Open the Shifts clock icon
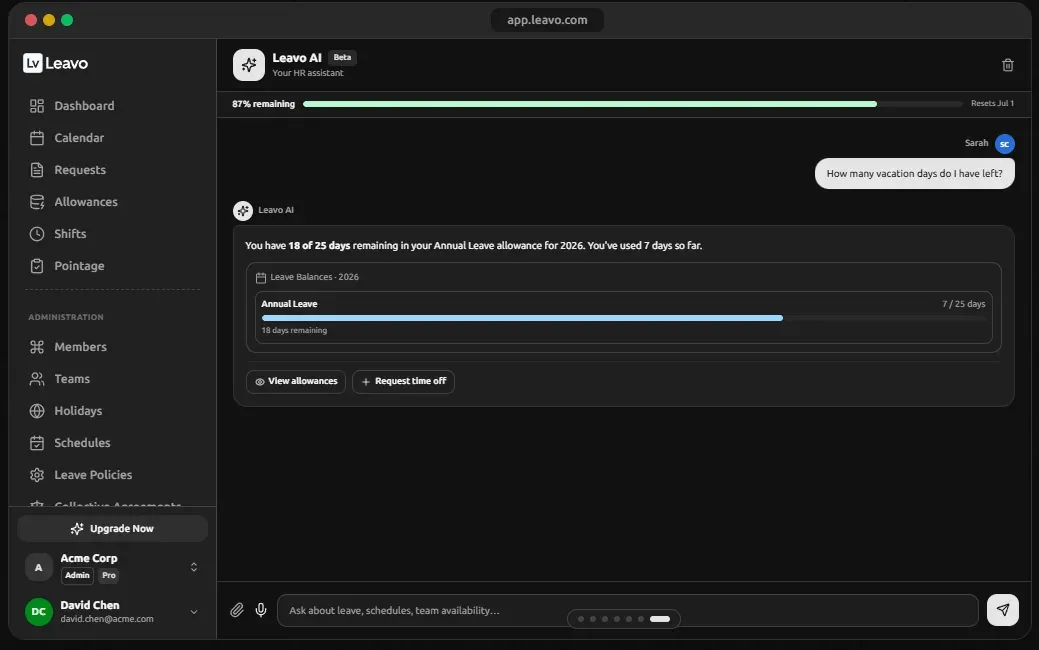Viewport: 1039px width, 650px height. coord(37,234)
